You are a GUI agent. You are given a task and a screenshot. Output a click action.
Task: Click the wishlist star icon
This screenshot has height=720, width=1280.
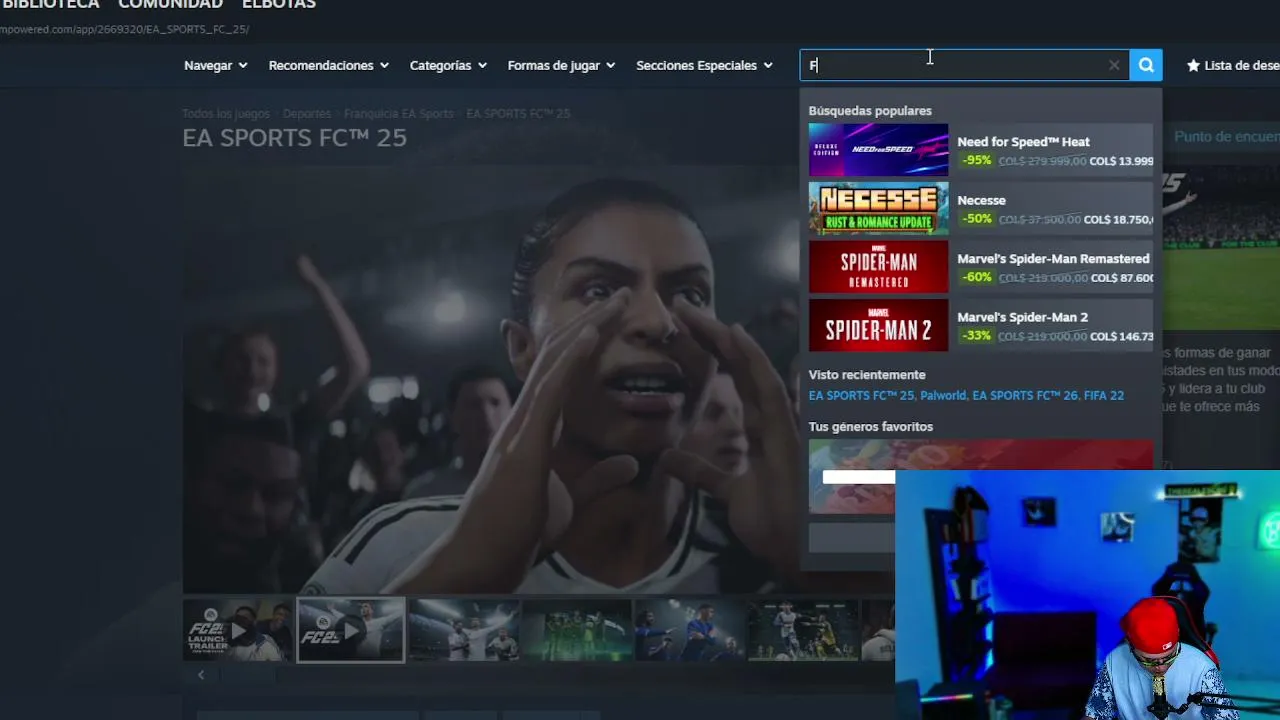click(1193, 65)
